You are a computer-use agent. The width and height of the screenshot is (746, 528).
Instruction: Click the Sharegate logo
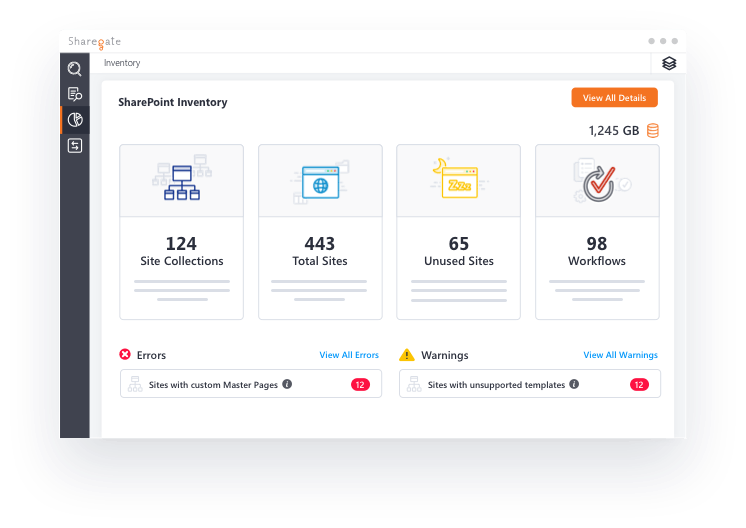point(94,42)
